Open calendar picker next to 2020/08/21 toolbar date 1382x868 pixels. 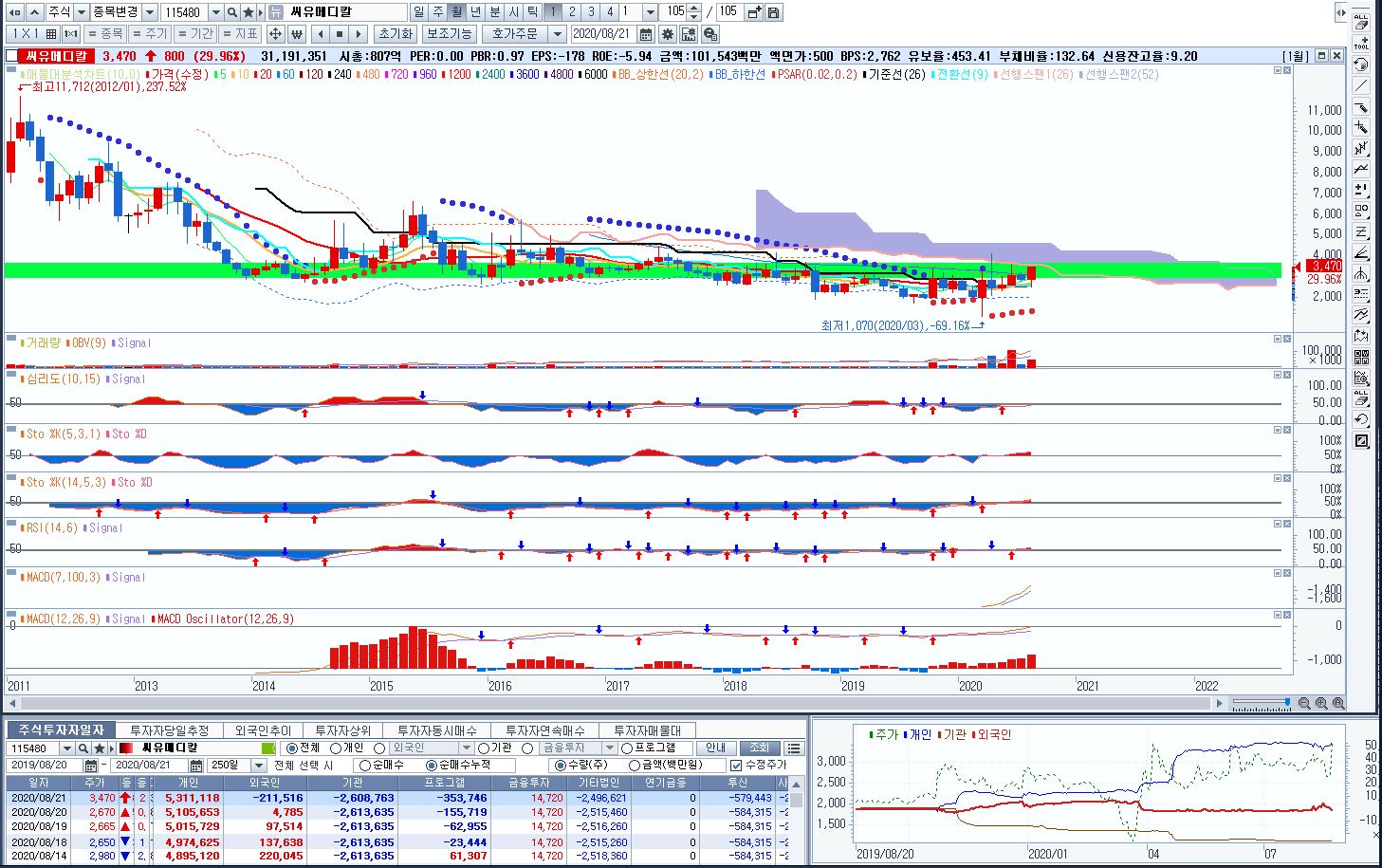(646, 34)
